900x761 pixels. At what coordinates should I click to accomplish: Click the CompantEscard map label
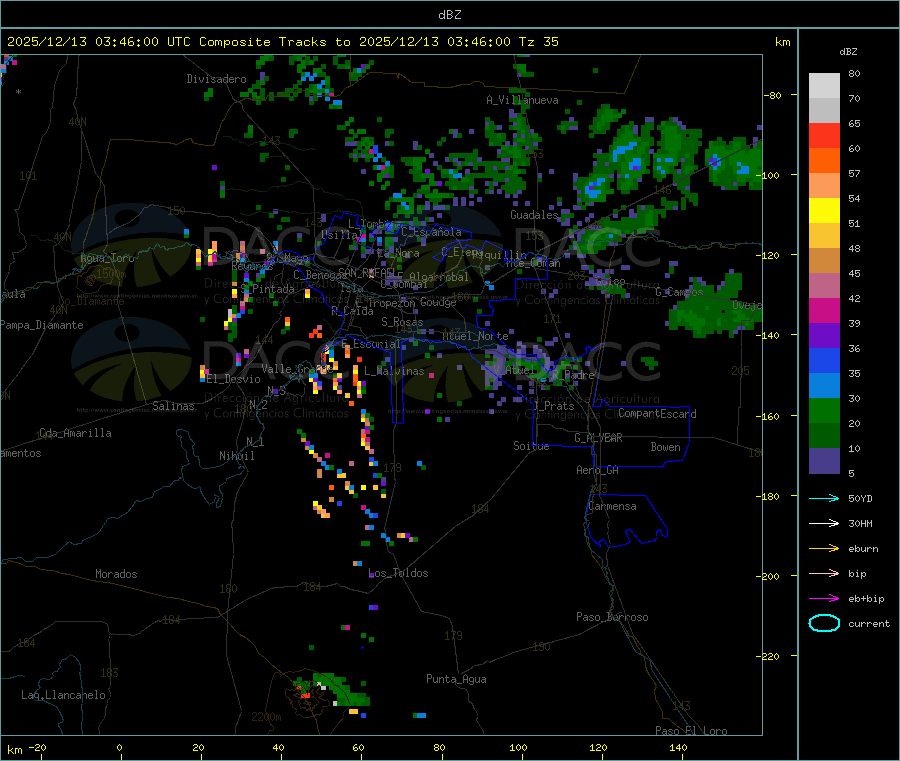coord(657,414)
